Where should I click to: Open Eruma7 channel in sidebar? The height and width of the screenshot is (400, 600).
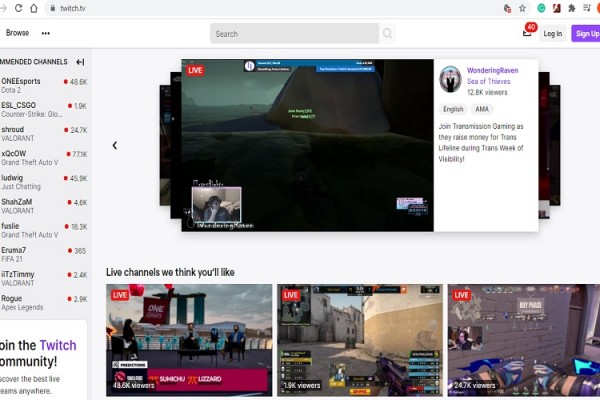pos(44,254)
